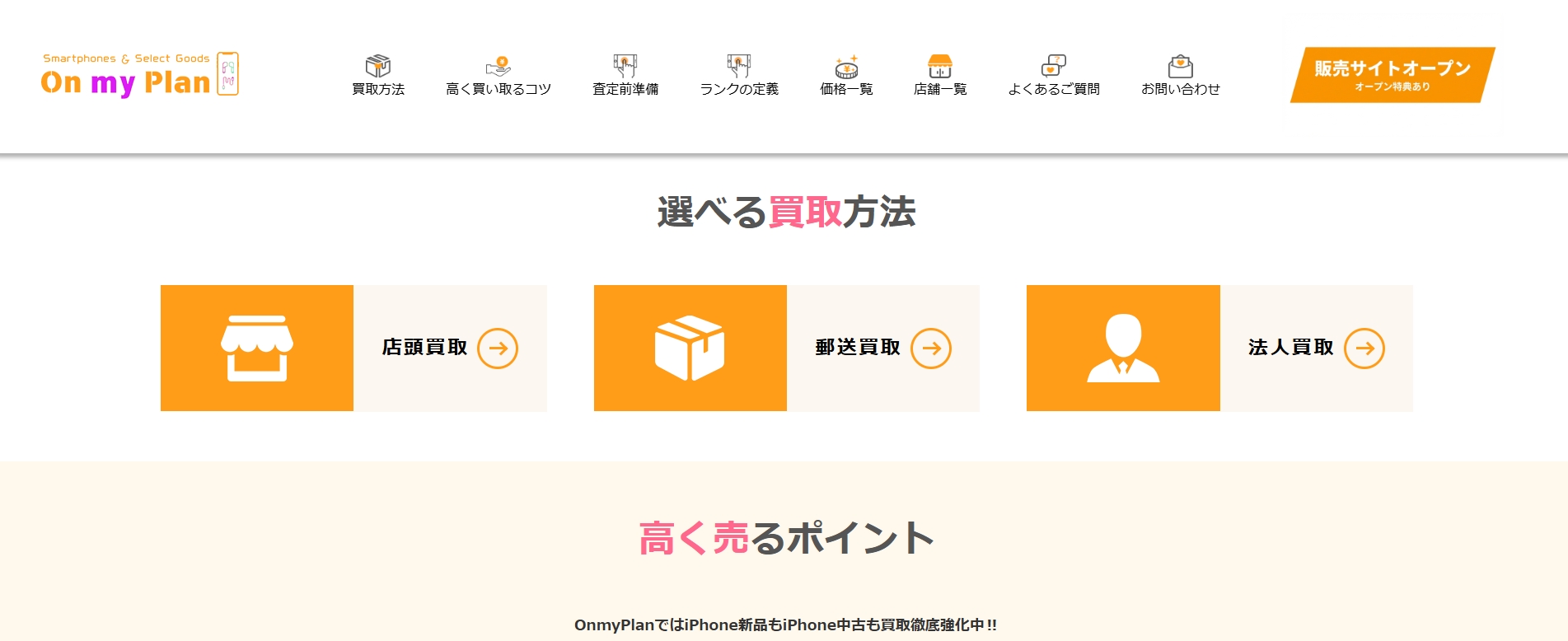
Task: Click the orange shop icon tile for 店頭買取
Action: (257, 348)
